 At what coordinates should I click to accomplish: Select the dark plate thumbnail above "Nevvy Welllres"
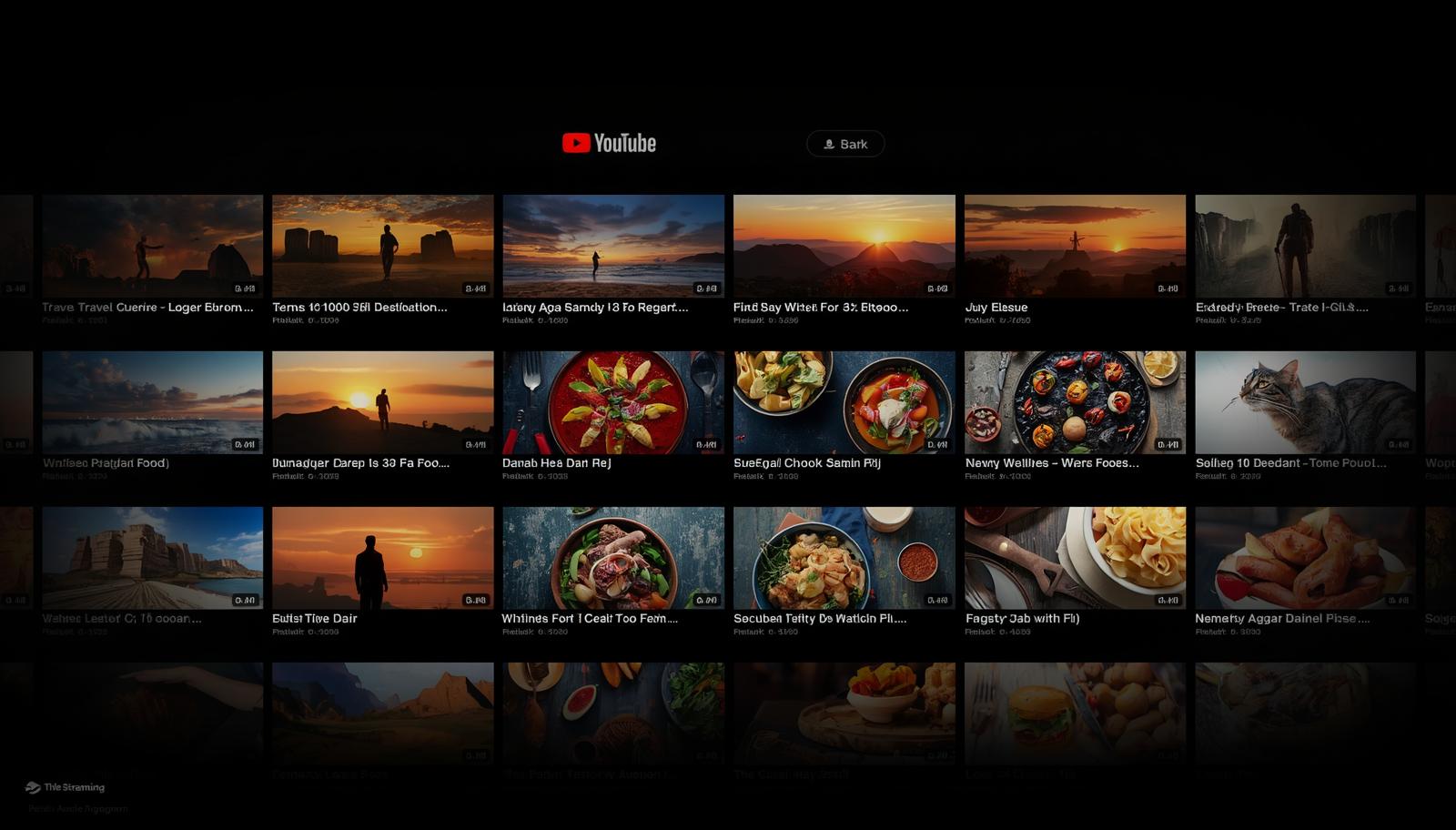pos(1075,402)
